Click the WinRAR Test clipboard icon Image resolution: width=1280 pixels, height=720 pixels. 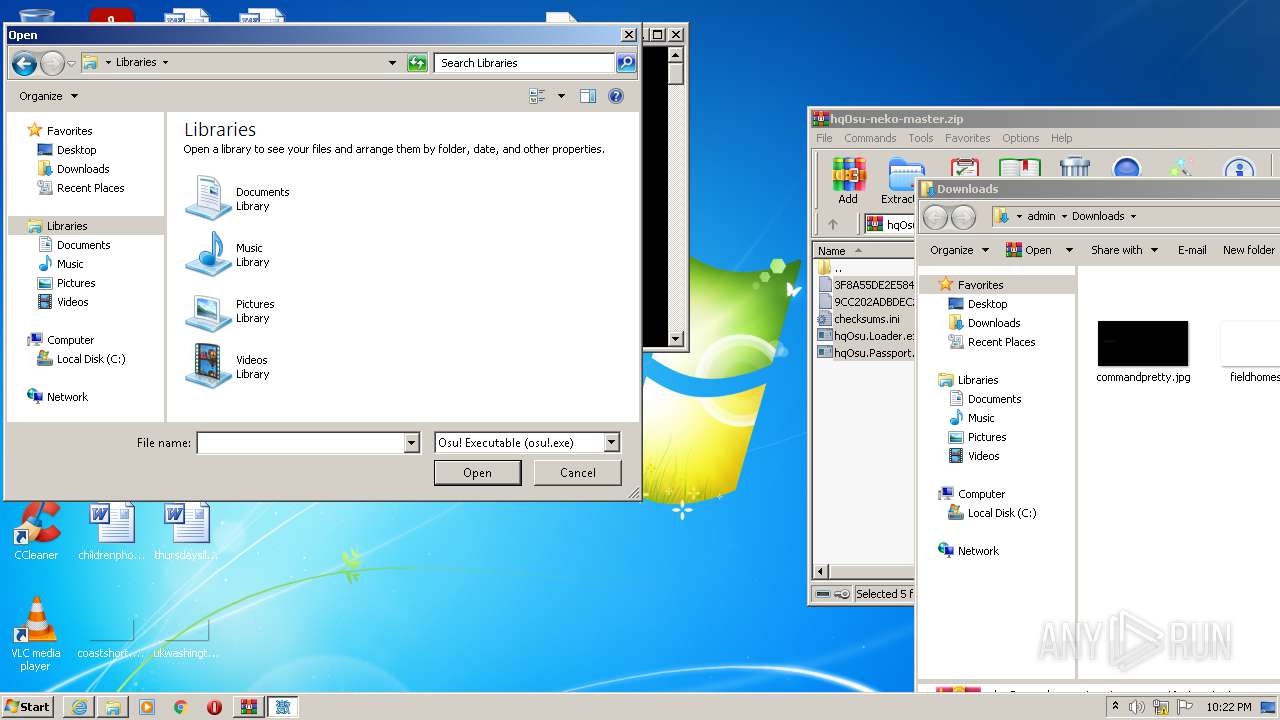pos(965,166)
